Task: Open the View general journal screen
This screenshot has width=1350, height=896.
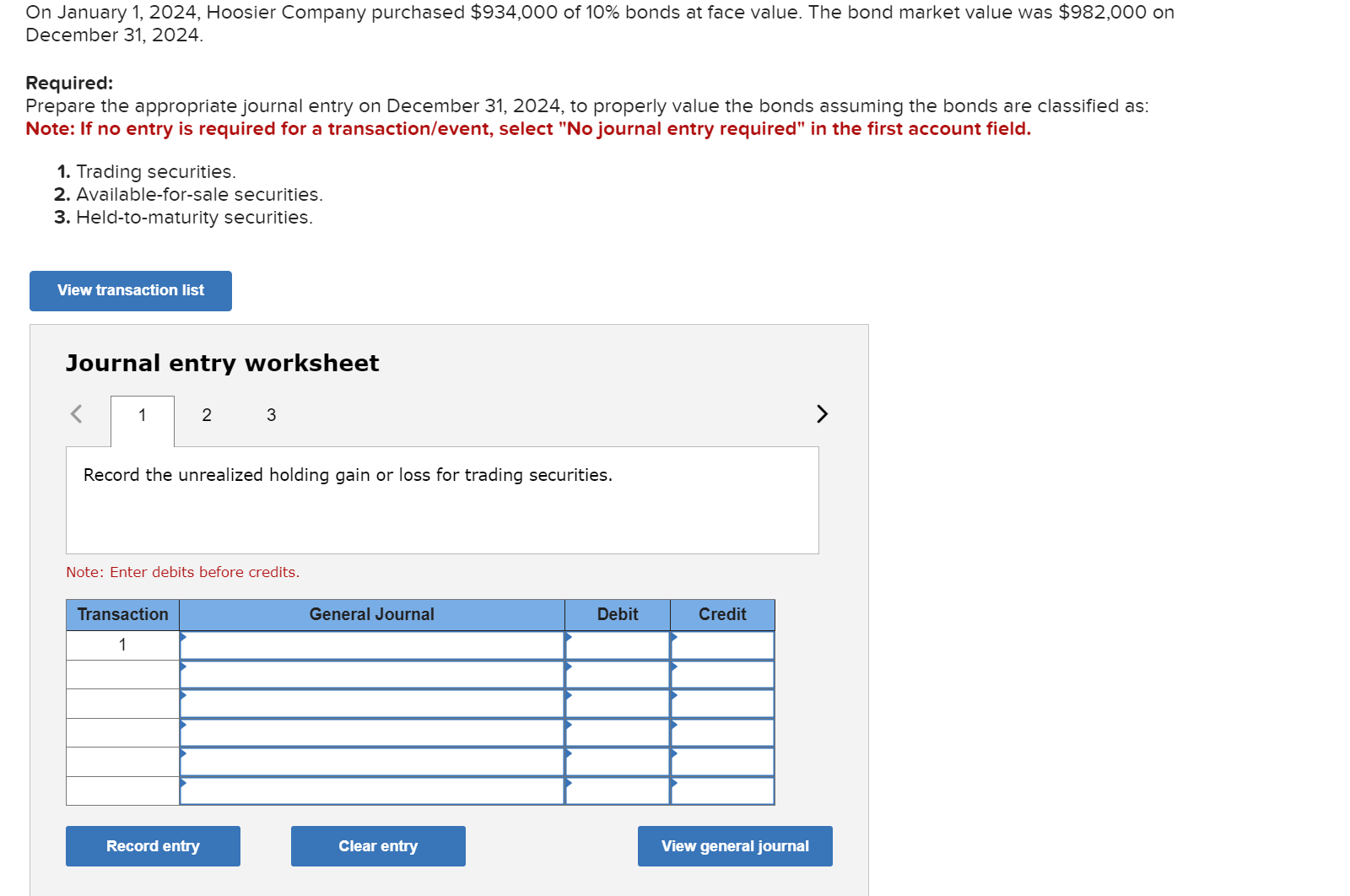Action: tap(734, 845)
